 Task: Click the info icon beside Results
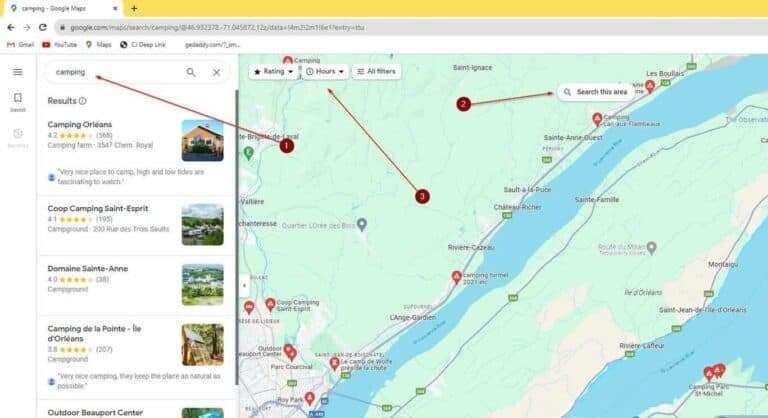[83, 101]
